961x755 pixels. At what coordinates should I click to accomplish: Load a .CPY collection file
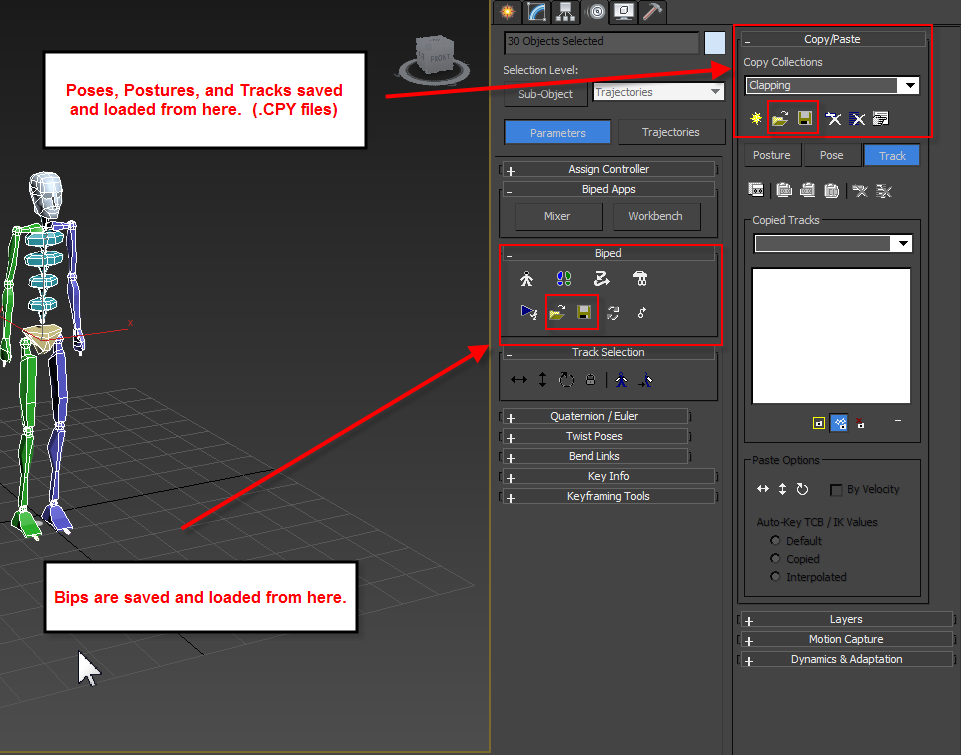pos(780,118)
